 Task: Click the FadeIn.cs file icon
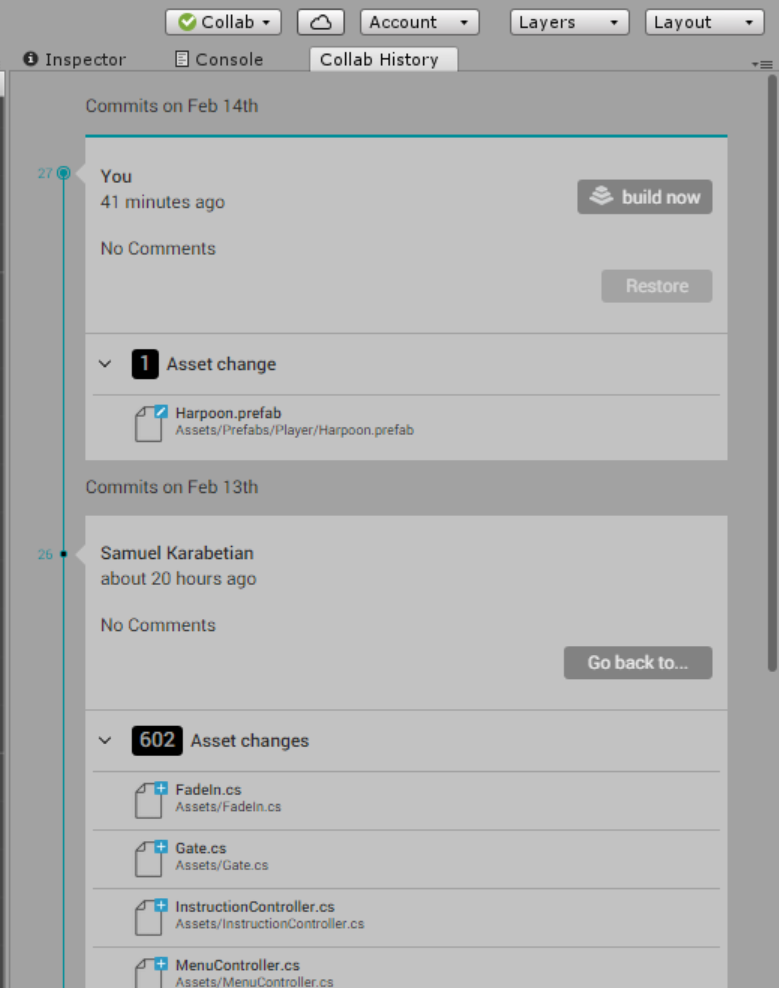pos(149,799)
